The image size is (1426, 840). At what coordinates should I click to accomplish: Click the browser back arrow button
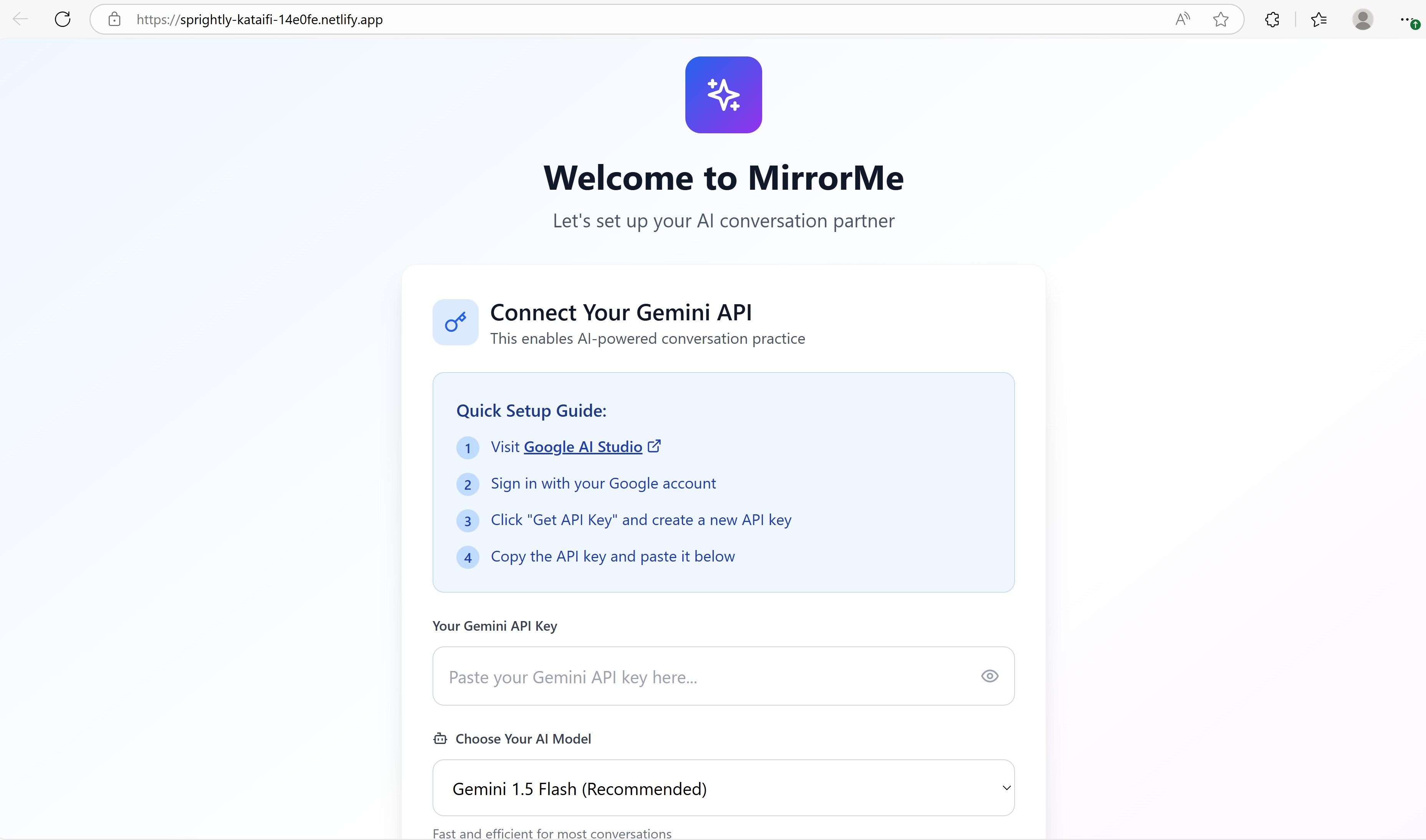[20, 19]
